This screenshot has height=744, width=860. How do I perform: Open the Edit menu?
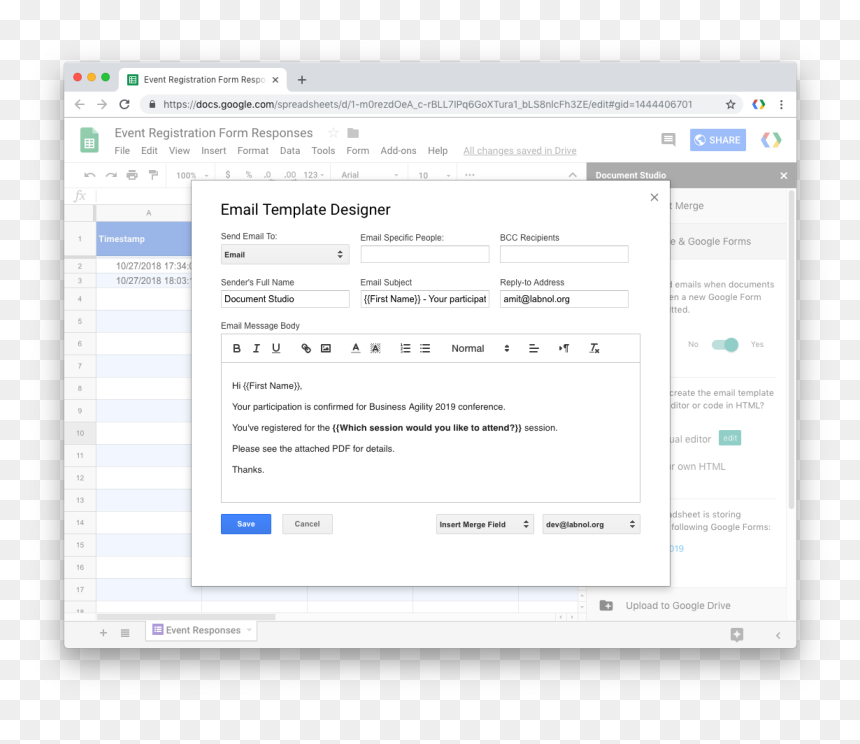tap(149, 151)
